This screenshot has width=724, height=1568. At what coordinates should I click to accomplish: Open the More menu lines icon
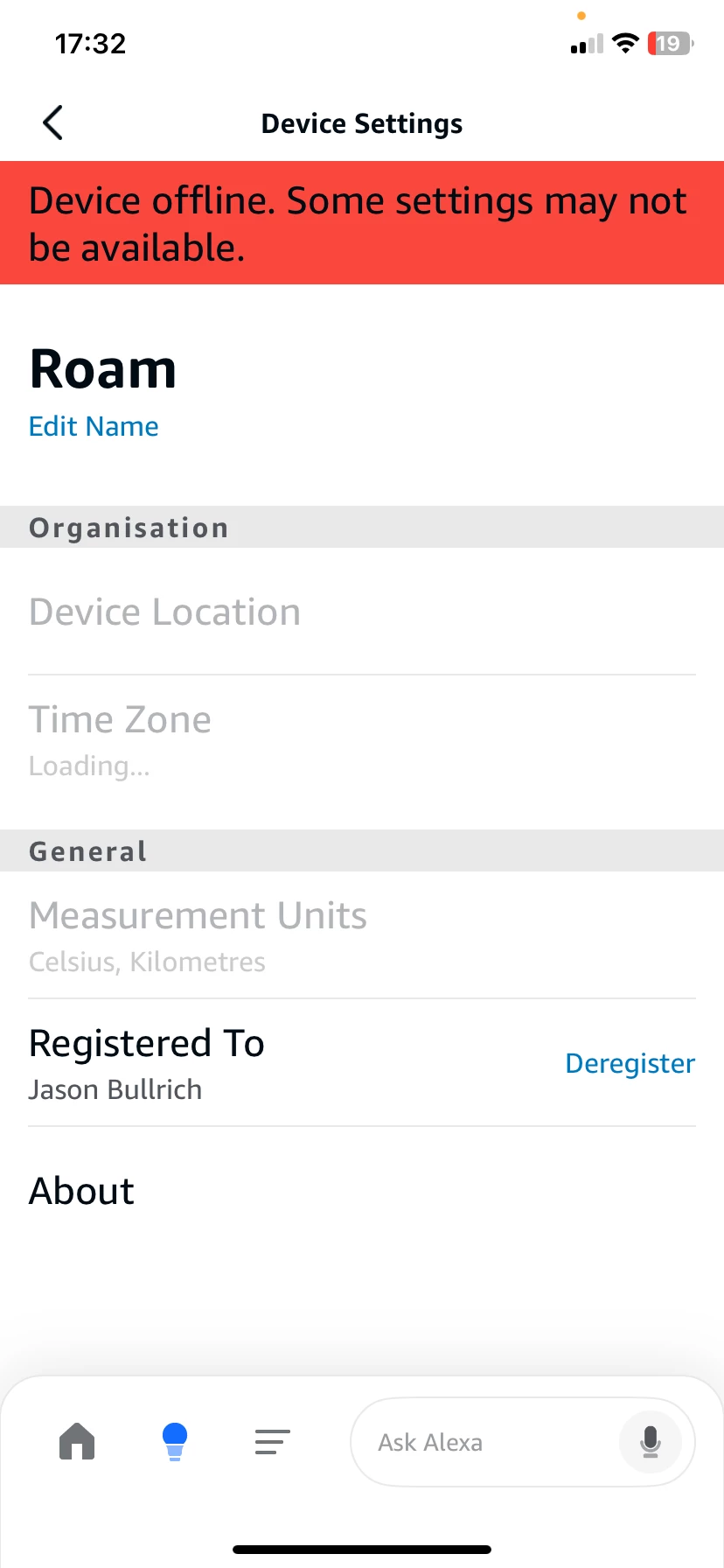272,1441
